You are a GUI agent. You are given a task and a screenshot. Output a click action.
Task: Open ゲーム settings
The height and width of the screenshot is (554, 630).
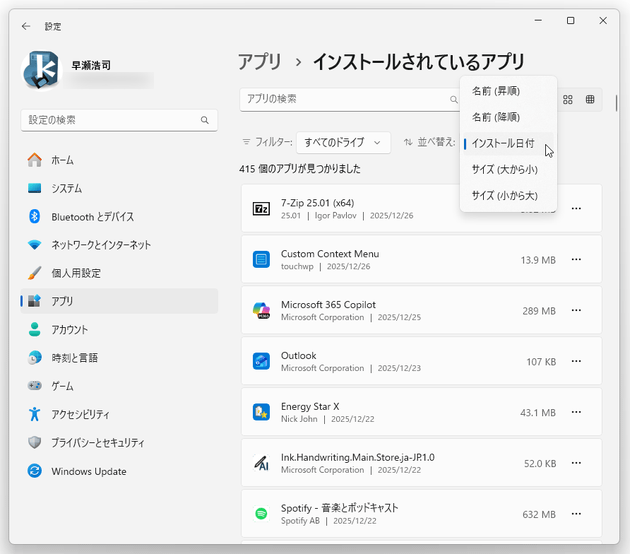pyautogui.click(x=119, y=386)
